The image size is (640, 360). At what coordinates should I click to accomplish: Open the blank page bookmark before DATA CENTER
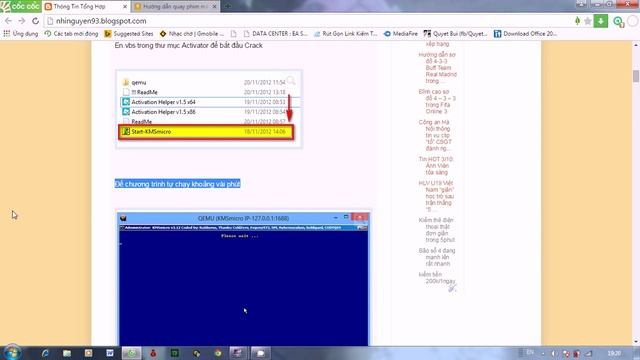(233, 34)
